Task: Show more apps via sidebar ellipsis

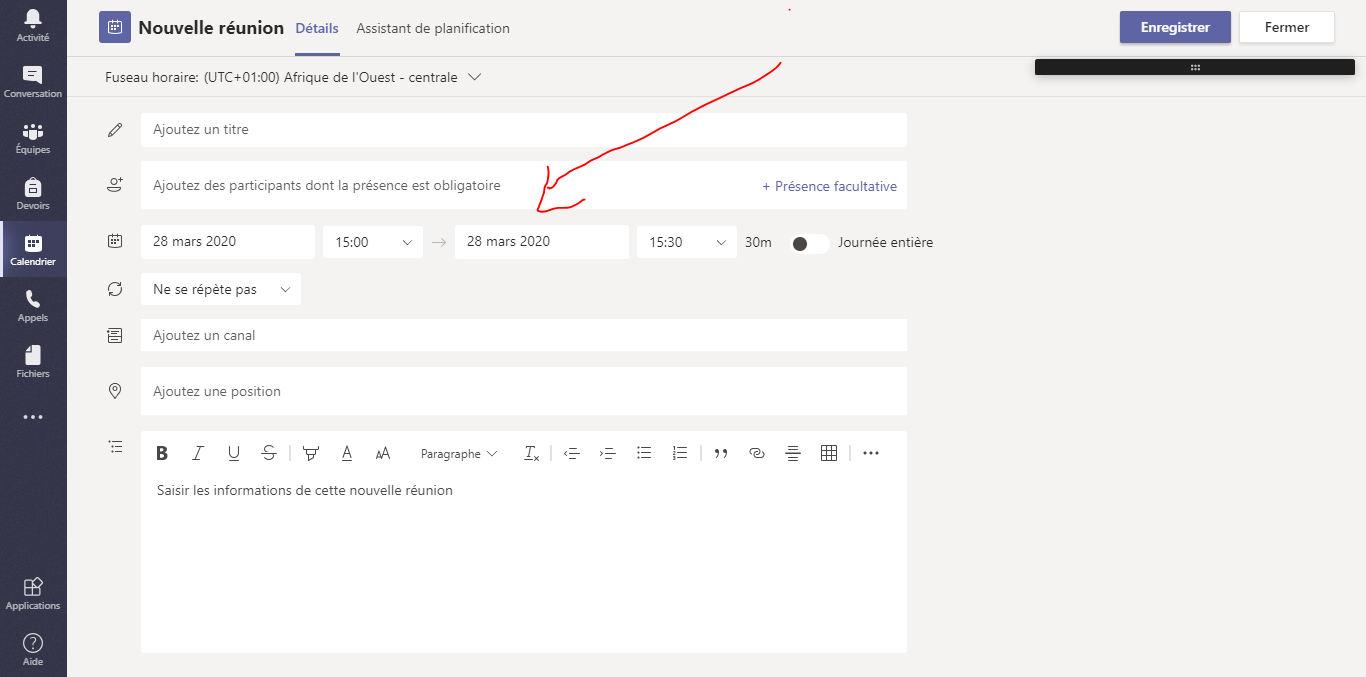Action: (x=33, y=417)
